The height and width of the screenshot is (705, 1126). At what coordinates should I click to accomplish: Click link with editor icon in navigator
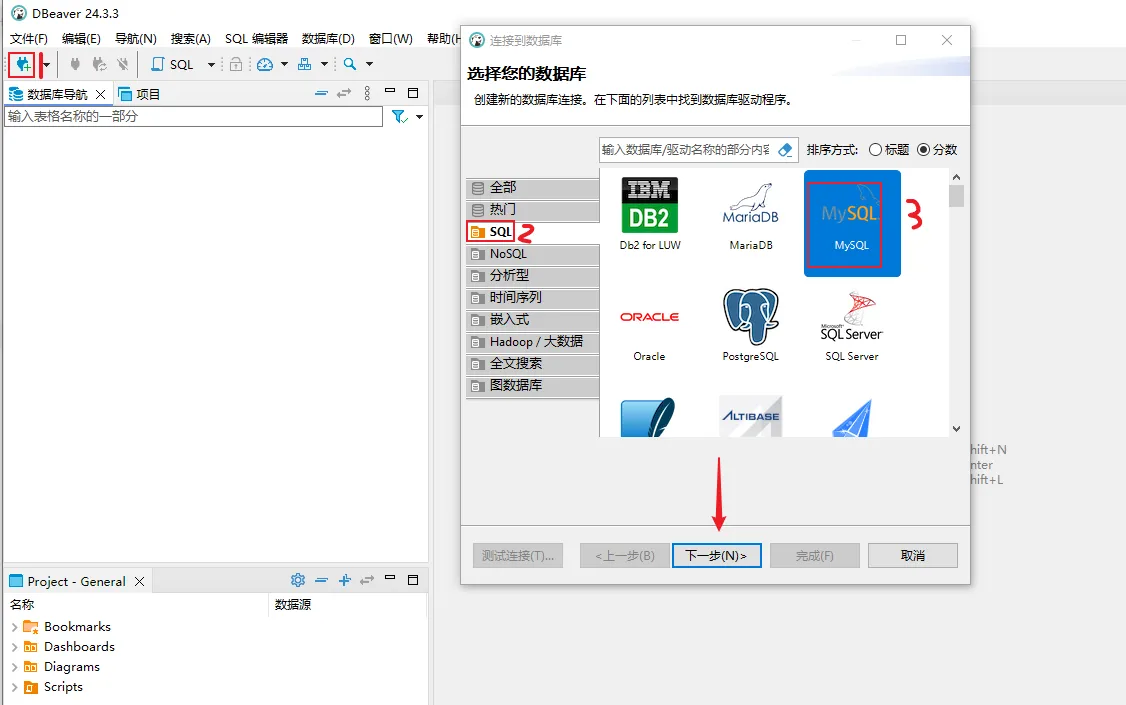click(x=344, y=93)
